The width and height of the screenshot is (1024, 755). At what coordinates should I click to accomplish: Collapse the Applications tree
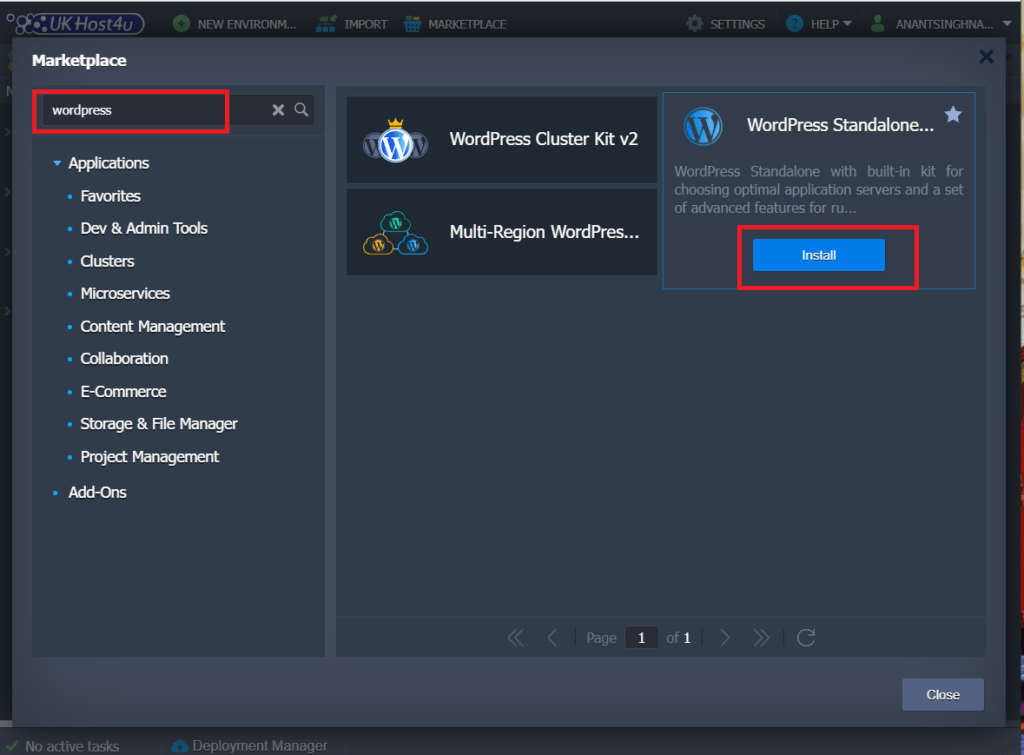click(57, 163)
